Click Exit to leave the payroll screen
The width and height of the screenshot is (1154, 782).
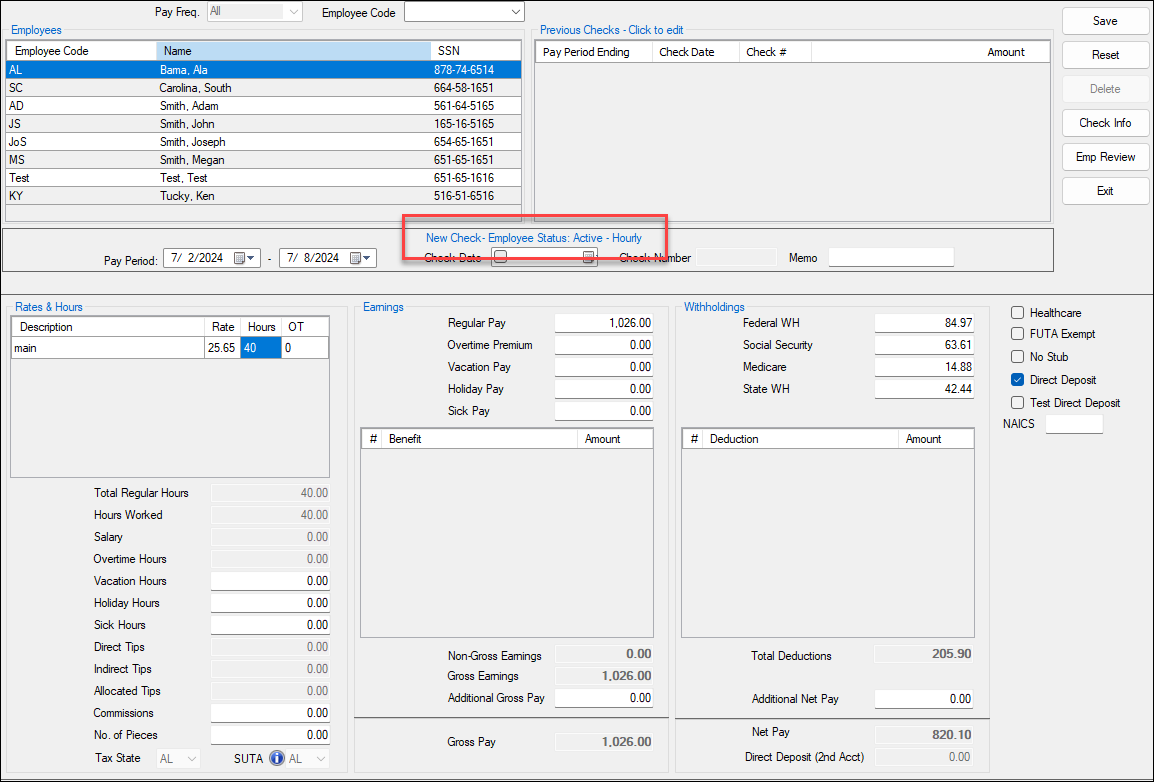(1104, 190)
